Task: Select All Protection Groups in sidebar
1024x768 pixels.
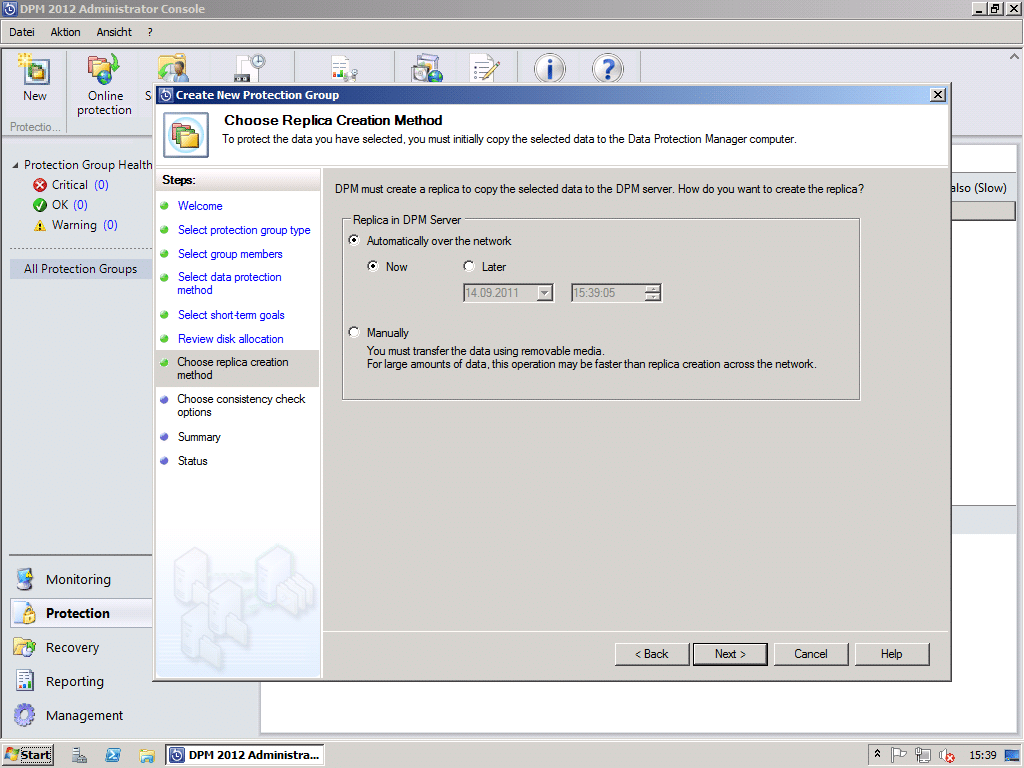Action: tap(80, 269)
